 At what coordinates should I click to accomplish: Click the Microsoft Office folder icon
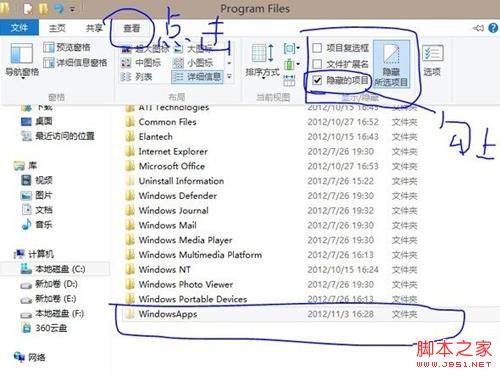[130, 166]
